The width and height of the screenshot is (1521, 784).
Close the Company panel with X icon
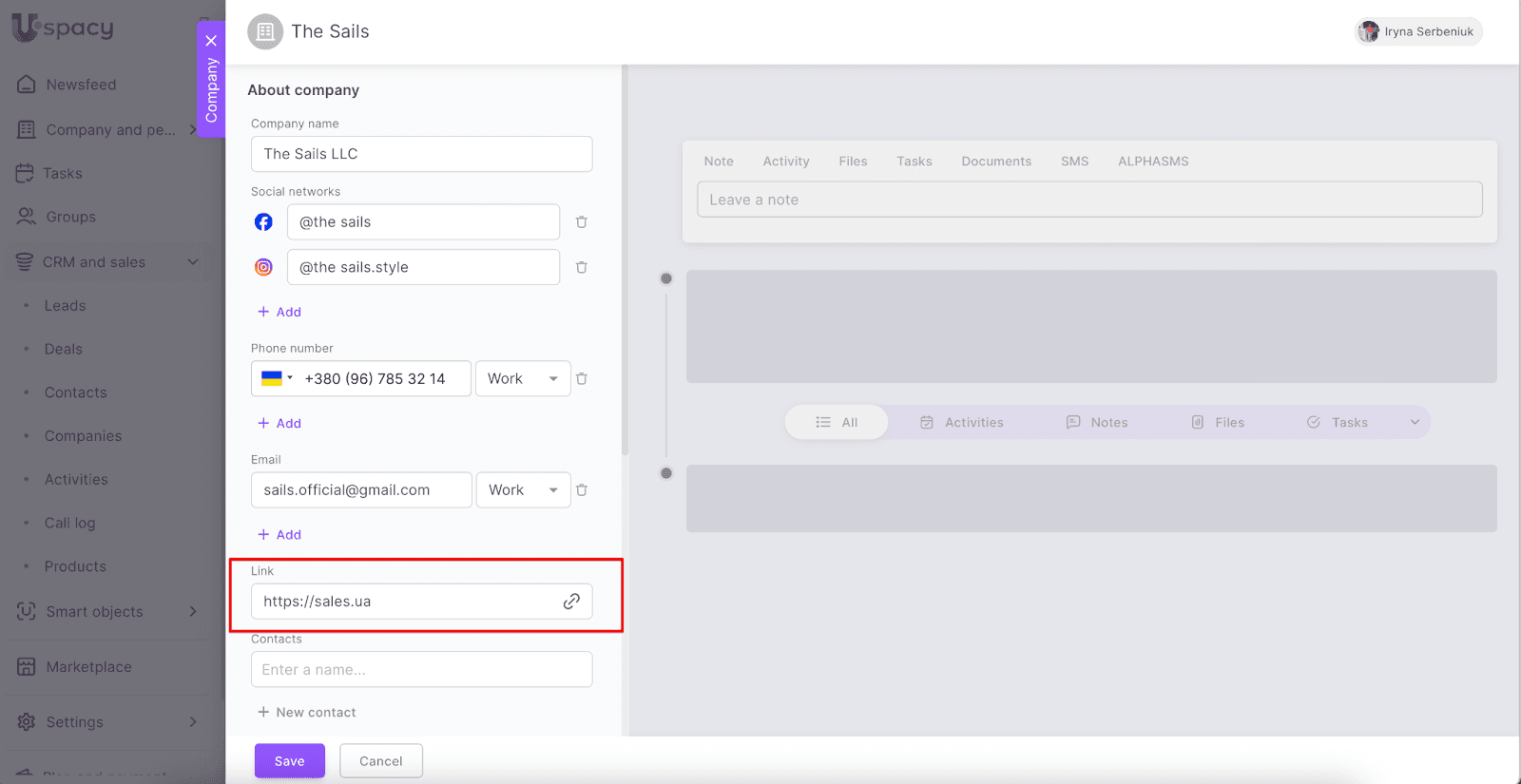211,41
